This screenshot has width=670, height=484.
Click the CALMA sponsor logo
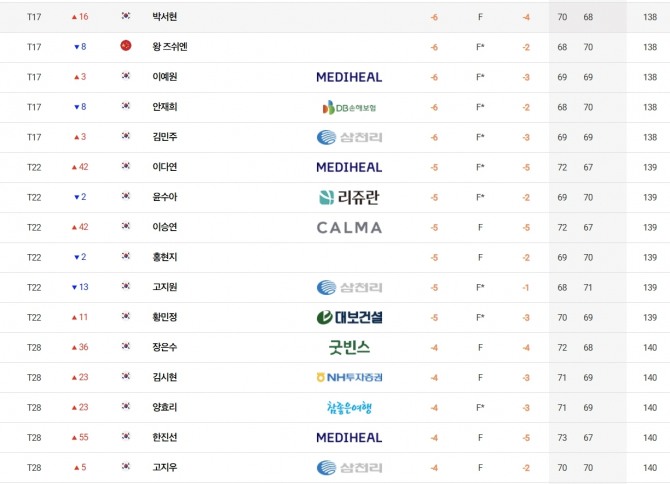click(349, 227)
